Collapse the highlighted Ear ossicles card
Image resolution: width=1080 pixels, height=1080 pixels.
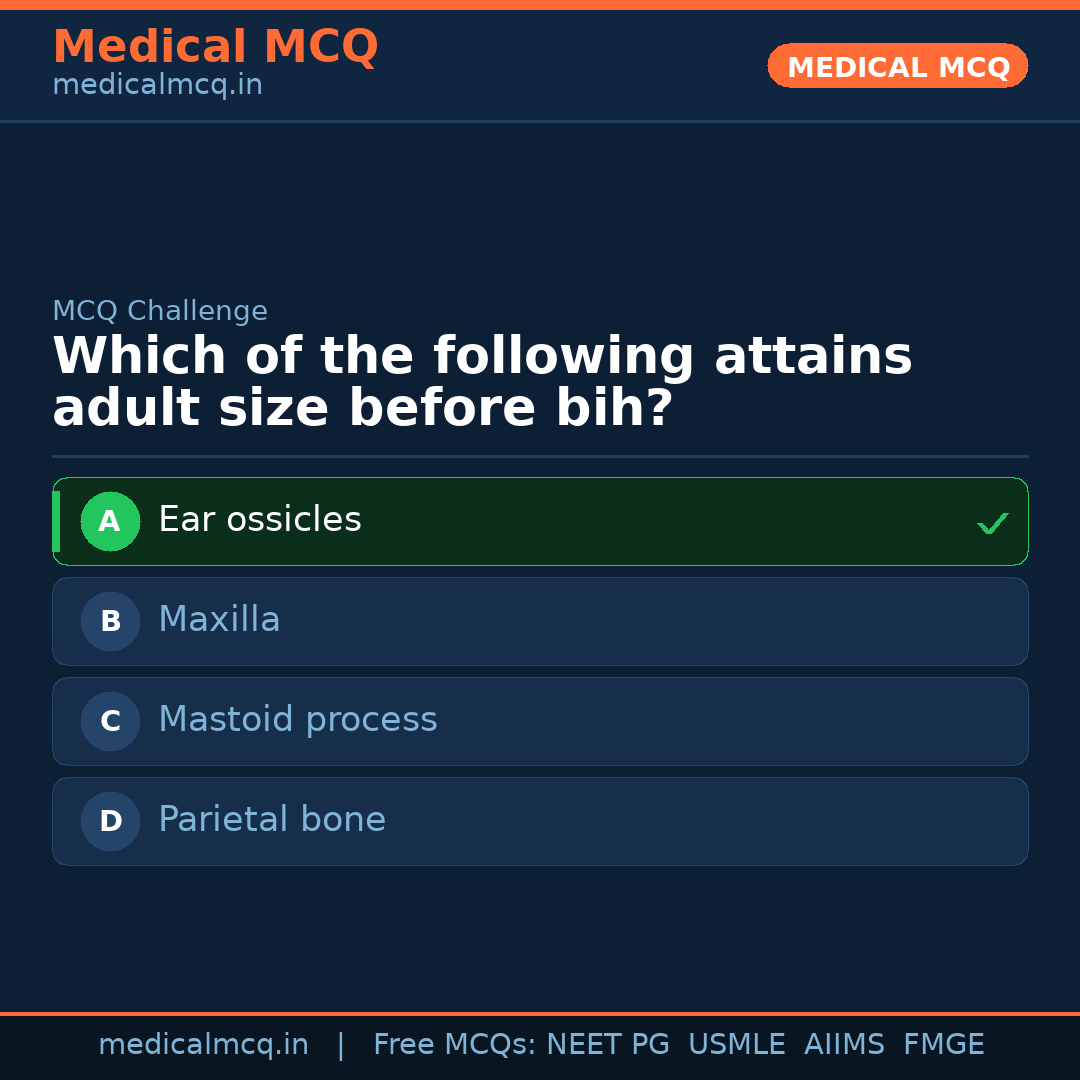click(540, 521)
